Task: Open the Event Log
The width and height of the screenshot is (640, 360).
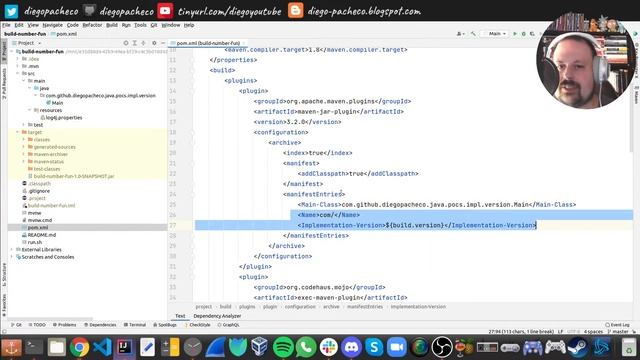Action: coord(617,325)
